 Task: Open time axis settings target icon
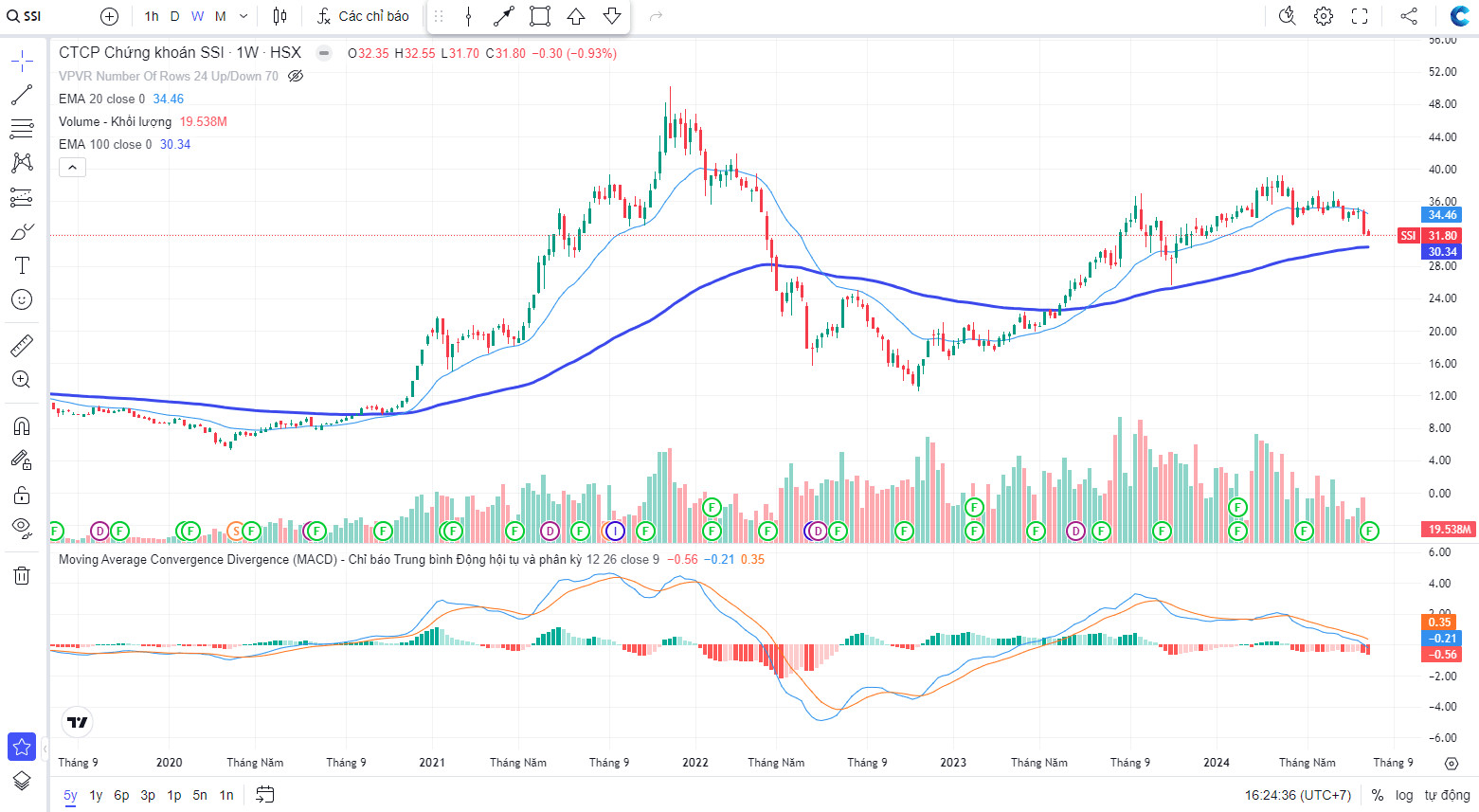click(1452, 763)
